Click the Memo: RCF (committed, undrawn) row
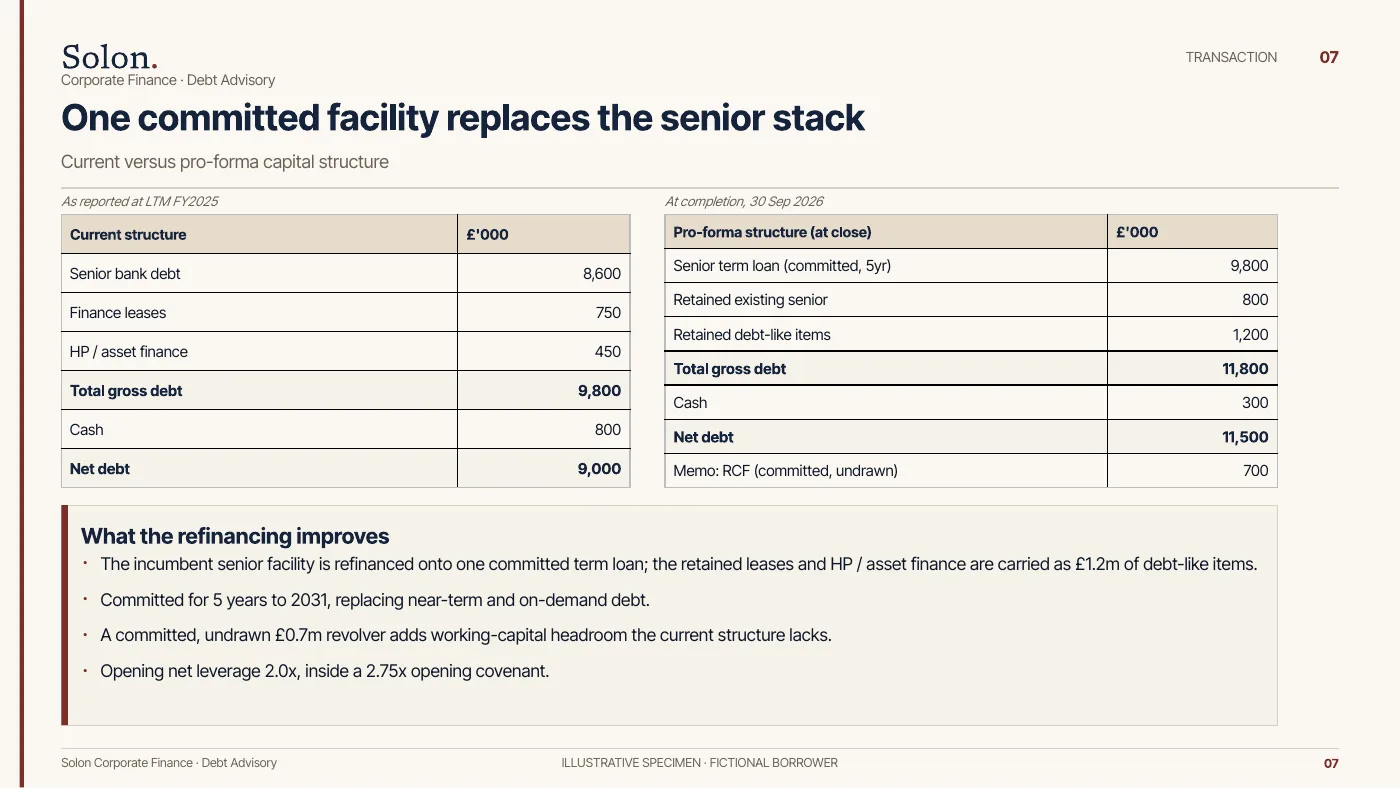Screen dimensions: 1400x788 pos(971,470)
